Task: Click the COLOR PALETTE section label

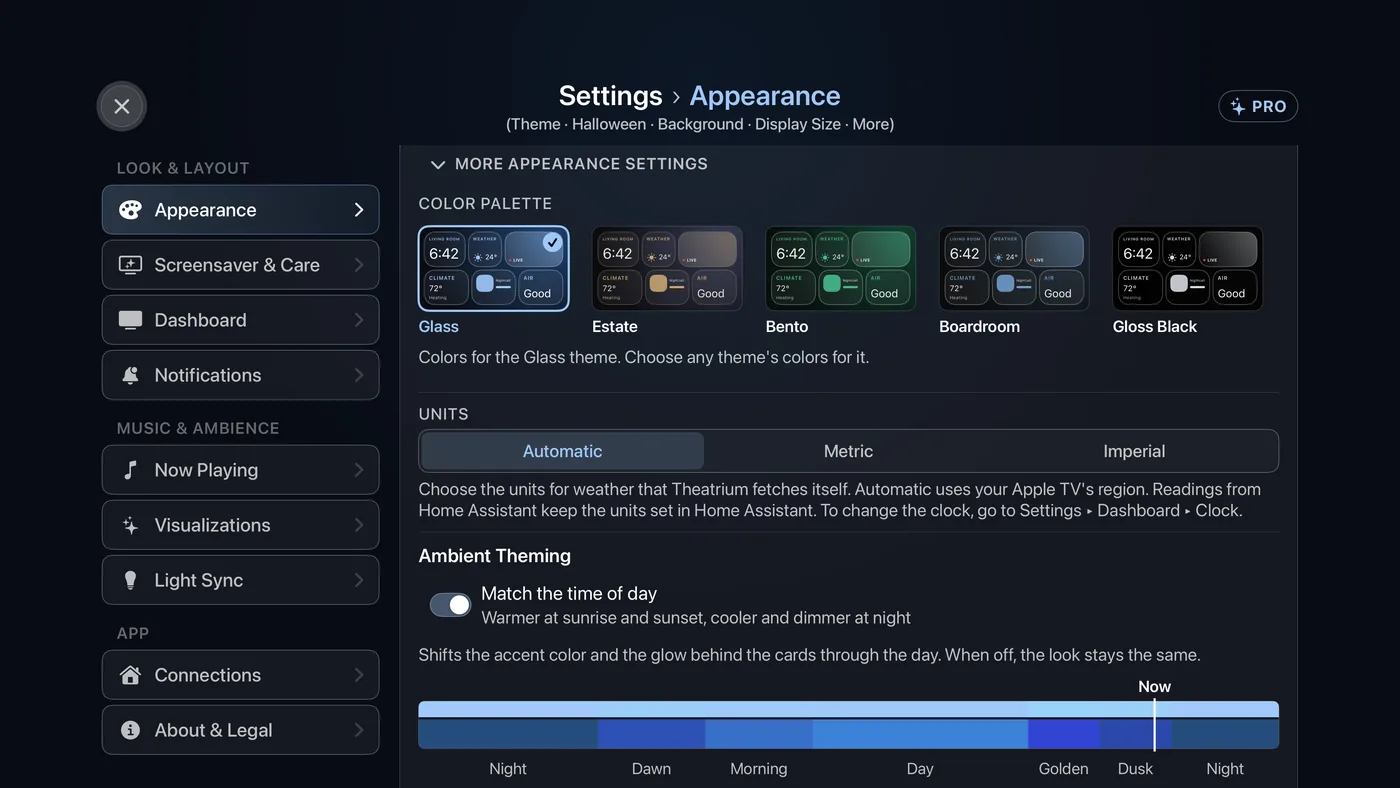Action: pos(485,204)
